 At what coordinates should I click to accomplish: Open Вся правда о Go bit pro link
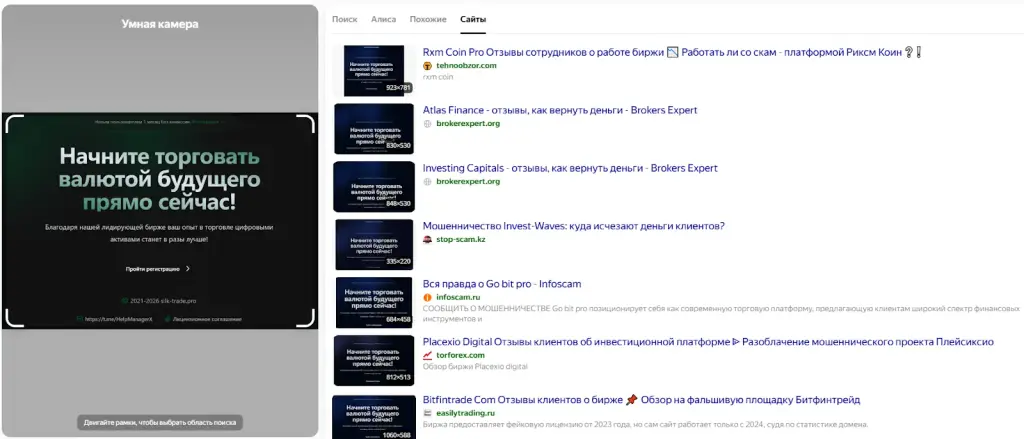click(502, 284)
